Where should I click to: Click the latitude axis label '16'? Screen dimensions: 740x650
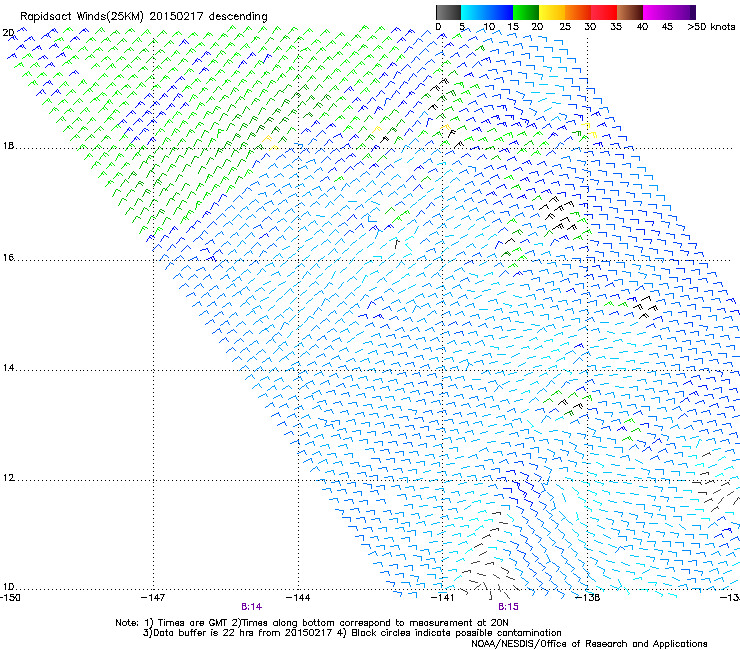click(8, 258)
